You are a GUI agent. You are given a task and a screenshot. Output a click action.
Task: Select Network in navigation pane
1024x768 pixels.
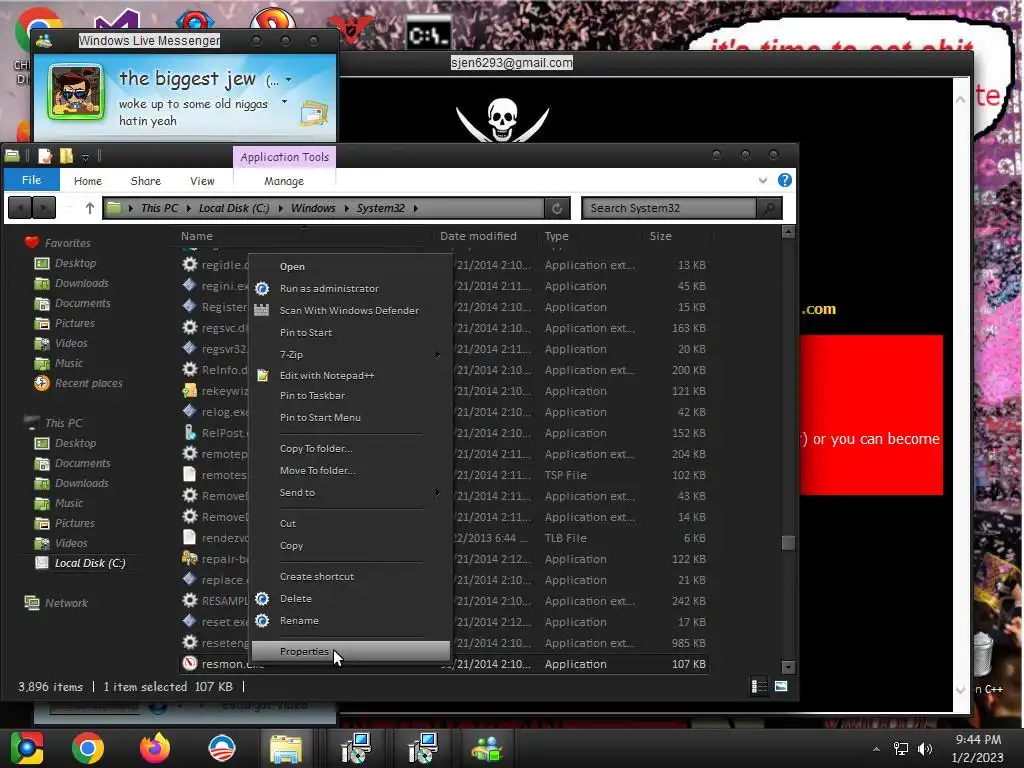pos(66,603)
